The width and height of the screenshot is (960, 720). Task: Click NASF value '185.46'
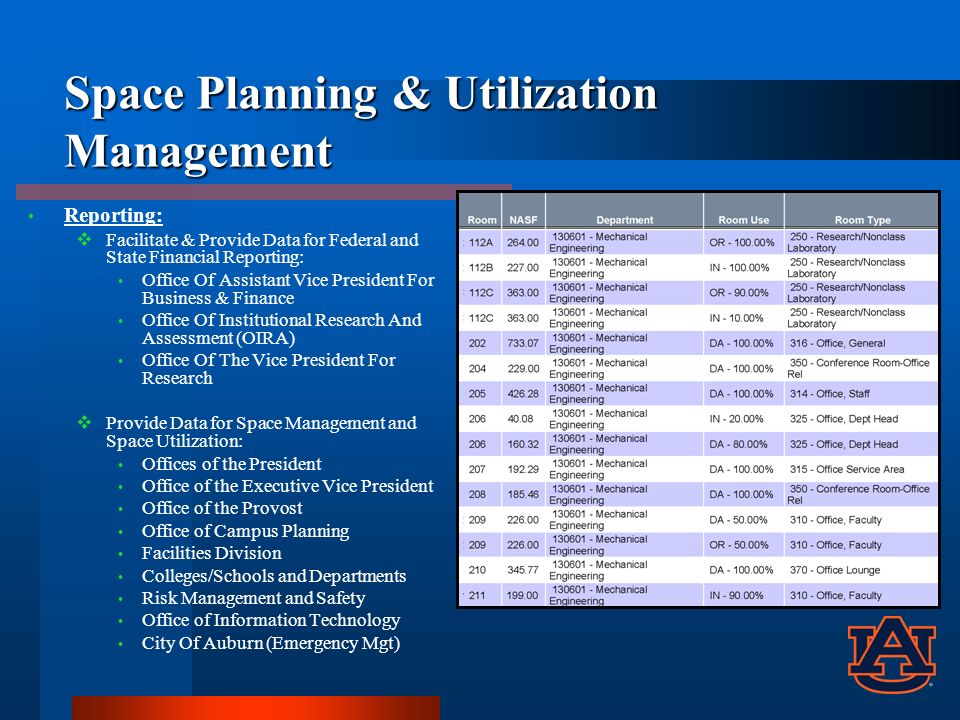coord(523,494)
